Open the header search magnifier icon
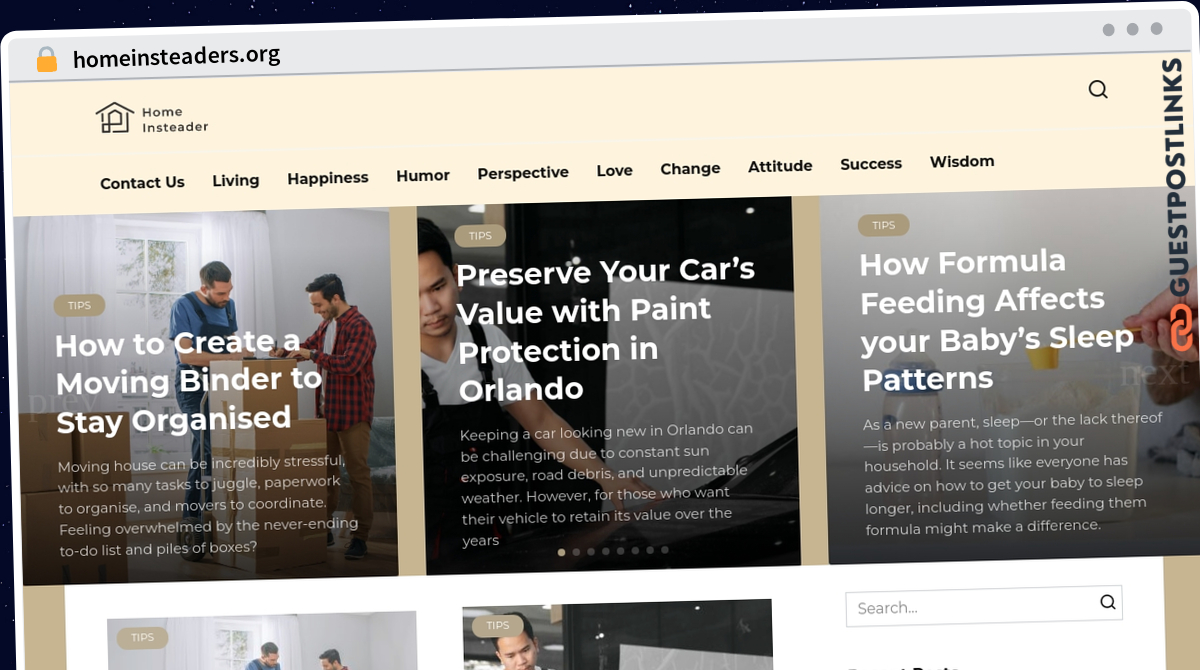 click(x=1098, y=89)
